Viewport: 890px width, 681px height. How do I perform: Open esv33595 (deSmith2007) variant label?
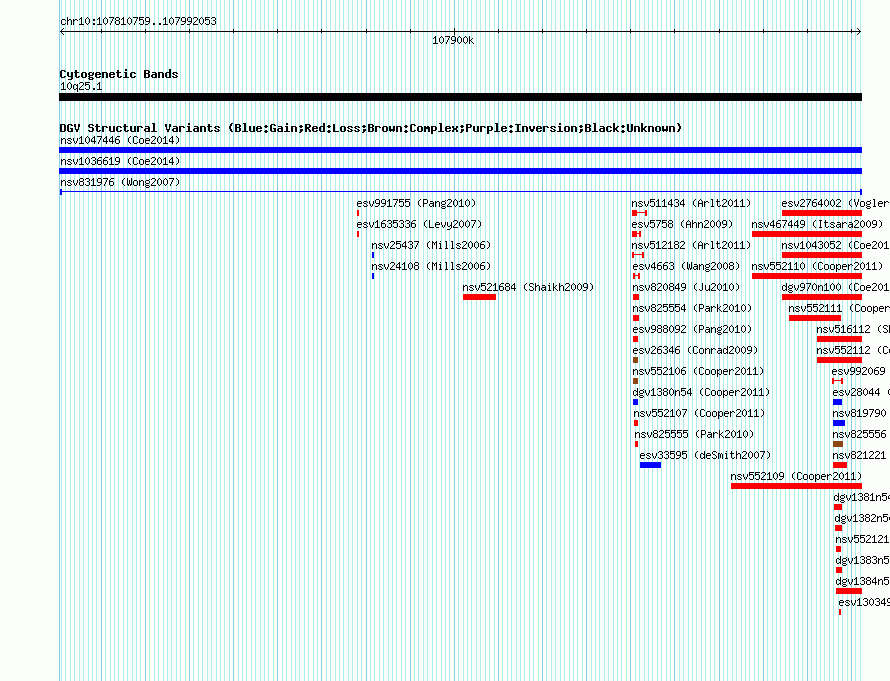(x=705, y=455)
